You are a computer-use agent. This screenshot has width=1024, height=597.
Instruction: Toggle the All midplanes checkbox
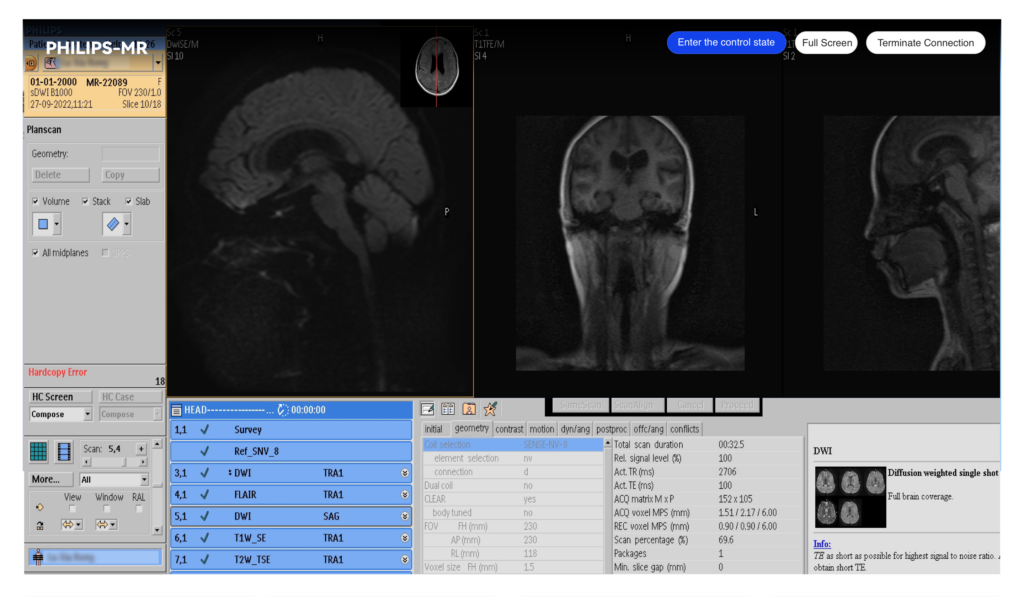point(35,253)
